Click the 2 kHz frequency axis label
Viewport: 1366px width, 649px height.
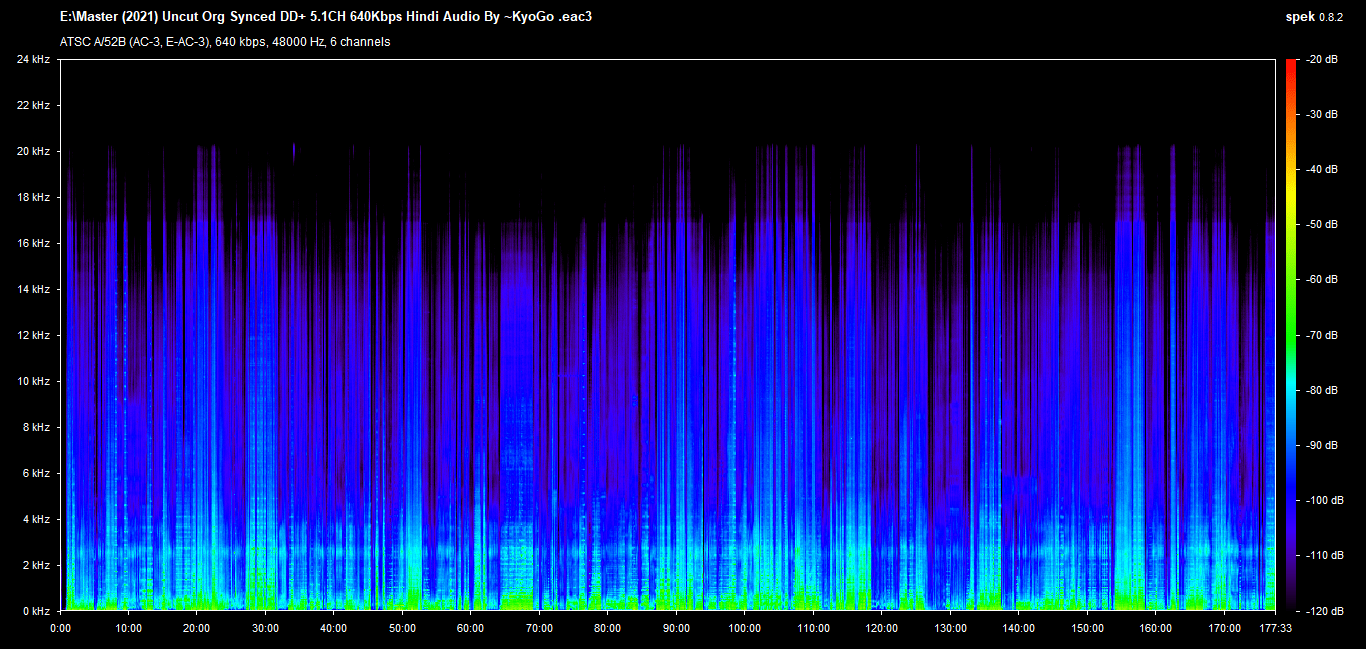(x=36, y=566)
